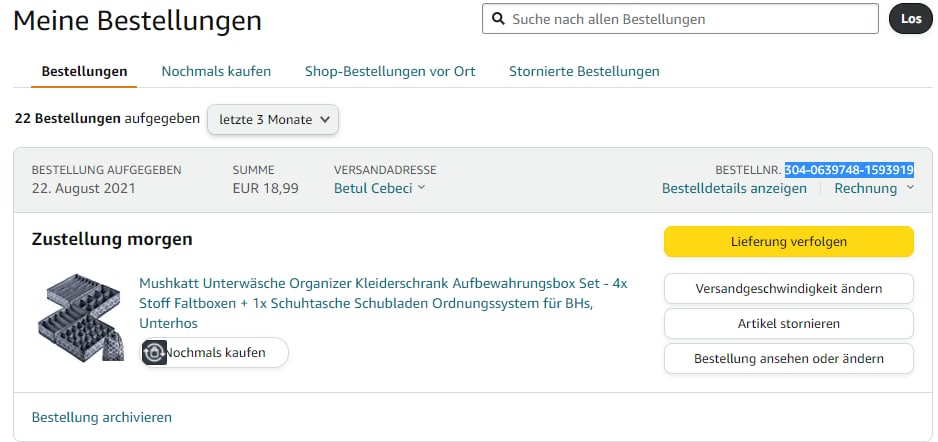The height and width of the screenshot is (442, 938).
Task: Switch to the Bestellungen tab
Action: pyautogui.click(x=84, y=71)
